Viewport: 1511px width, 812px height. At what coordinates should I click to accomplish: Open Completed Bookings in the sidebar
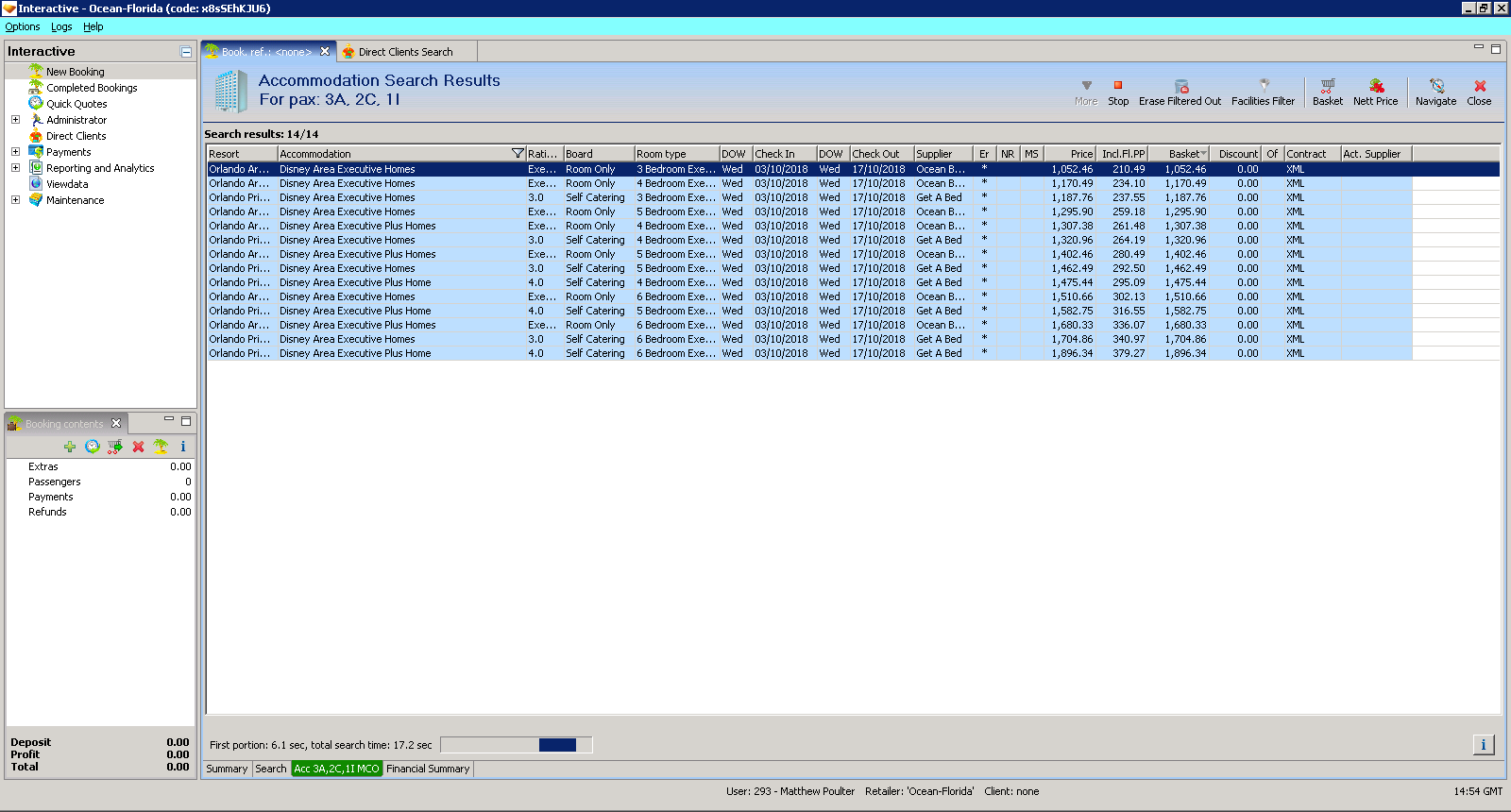[x=92, y=88]
